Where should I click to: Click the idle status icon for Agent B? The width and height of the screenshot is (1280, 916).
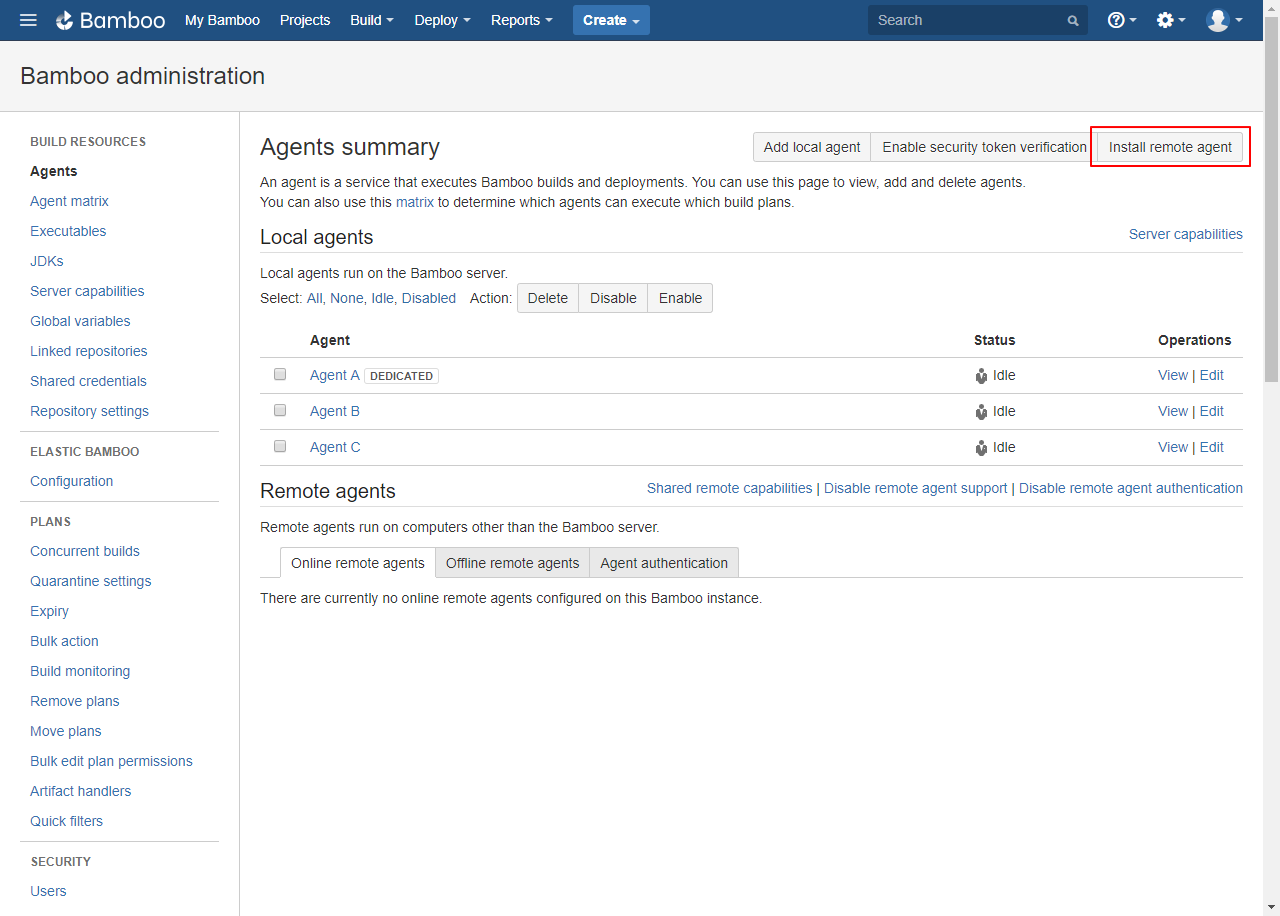pos(981,412)
